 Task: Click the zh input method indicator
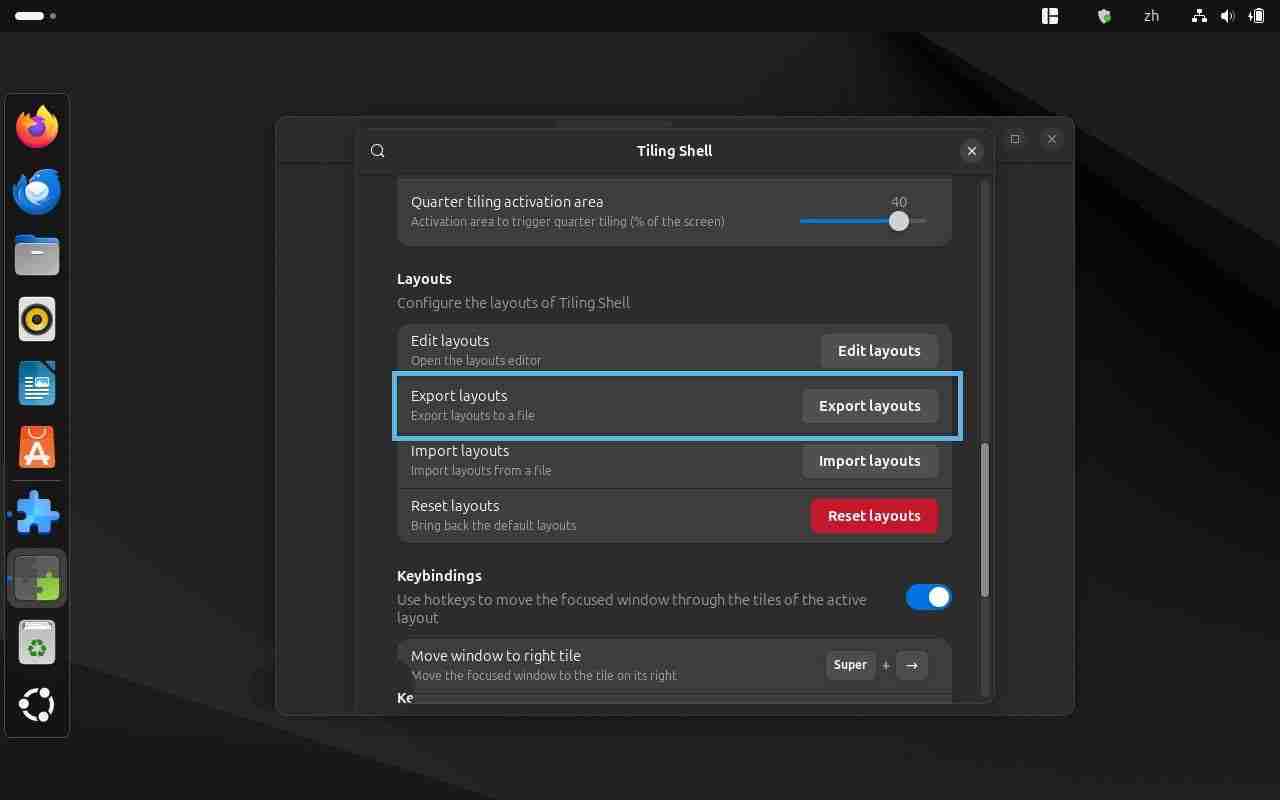(1151, 16)
